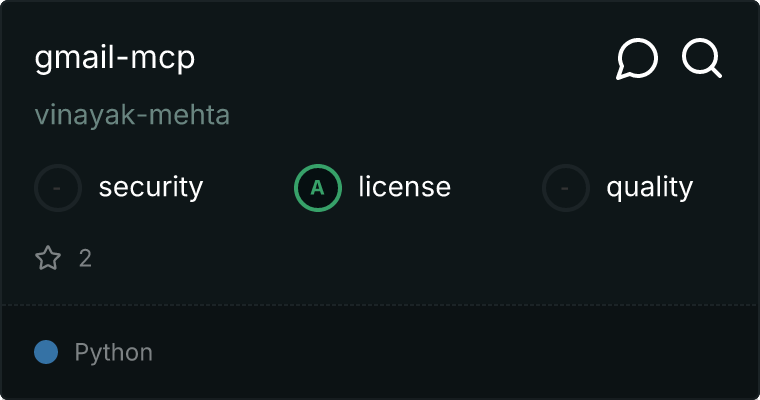Click blank card space right of star count
The width and height of the screenshot is (760, 400).
click(x=400, y=259)
